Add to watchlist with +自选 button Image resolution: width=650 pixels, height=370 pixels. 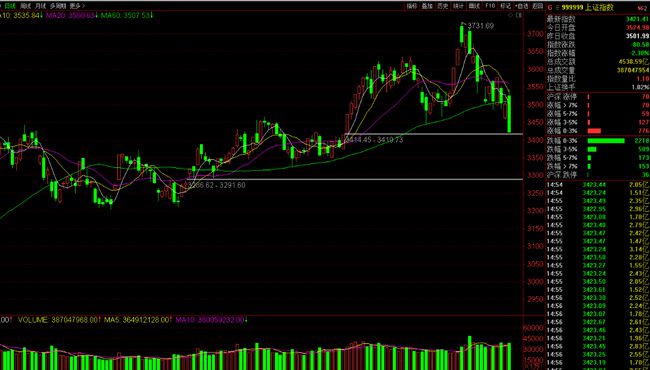(521, 6)
